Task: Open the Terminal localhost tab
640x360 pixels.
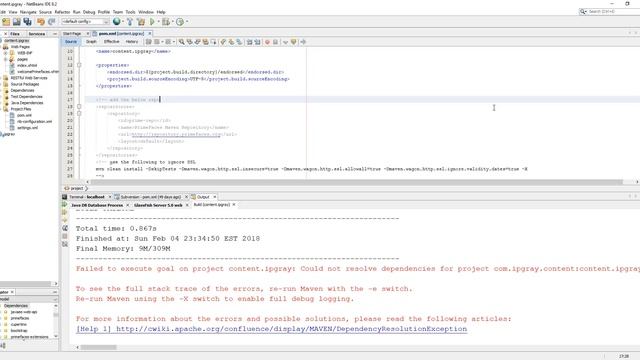Action: (x=87, y=197)
